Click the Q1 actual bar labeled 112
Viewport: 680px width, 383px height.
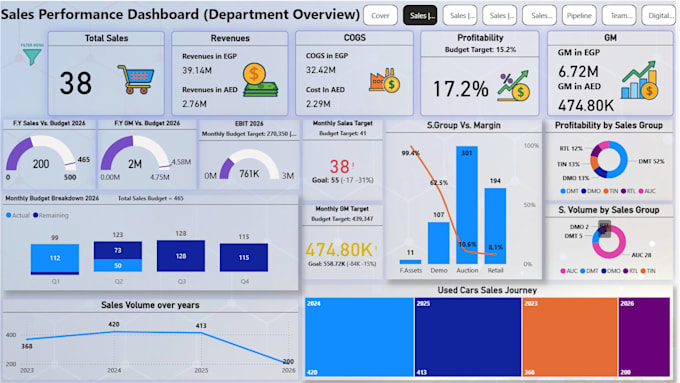pyautogui.click(x=55, y=258)
